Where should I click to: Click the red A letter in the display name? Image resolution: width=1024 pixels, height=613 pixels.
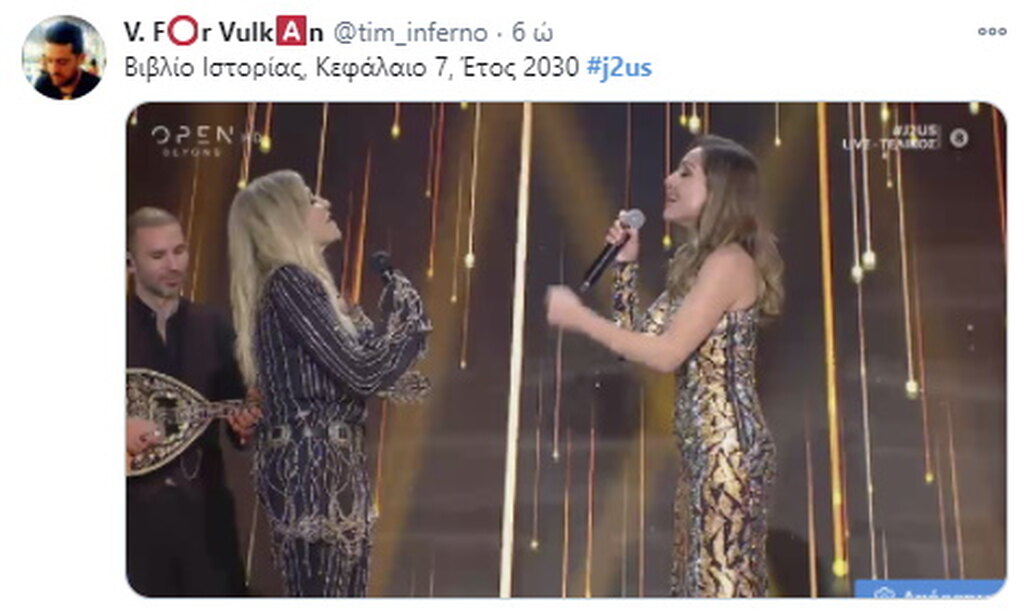(x=291, y=32)
